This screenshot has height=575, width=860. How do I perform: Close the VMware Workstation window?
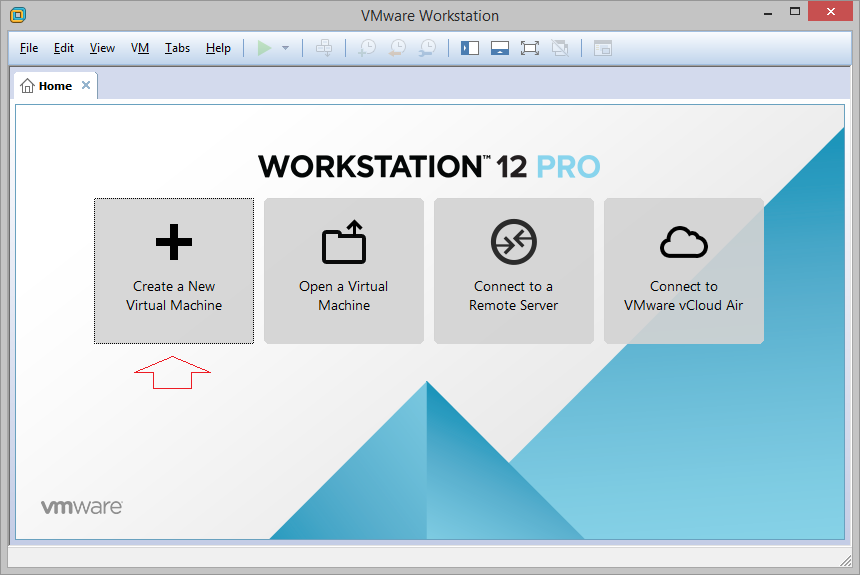830,12
